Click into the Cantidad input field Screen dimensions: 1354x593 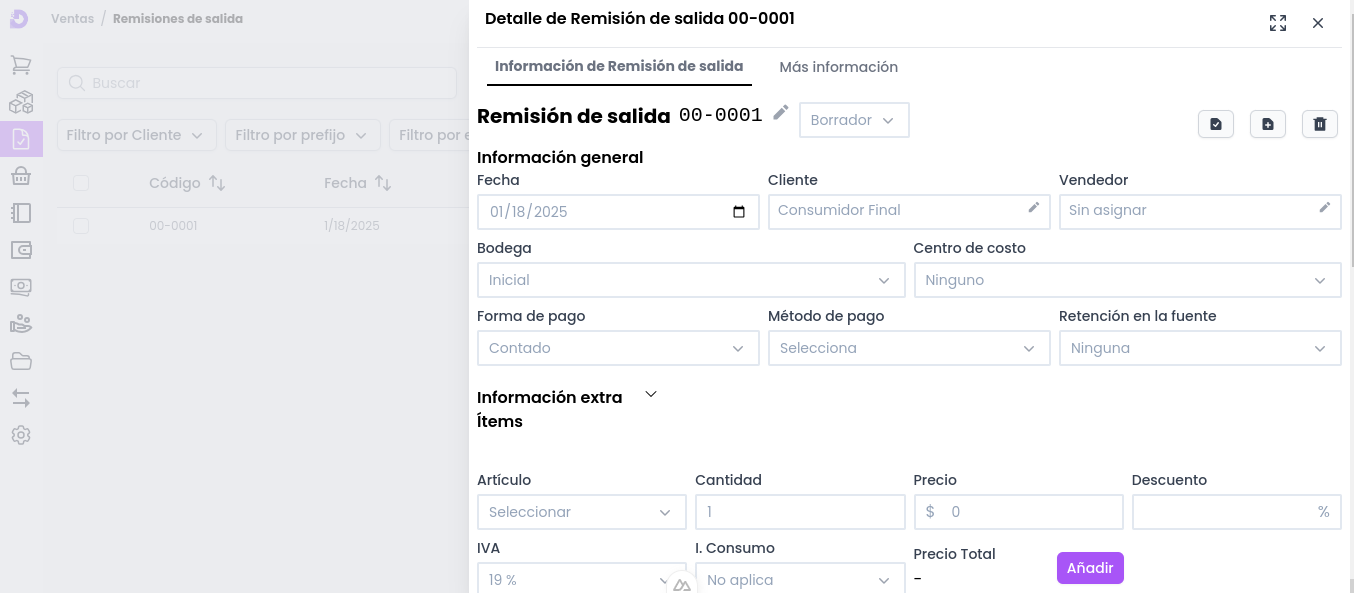pyautogui.click(x=799, y=512)
